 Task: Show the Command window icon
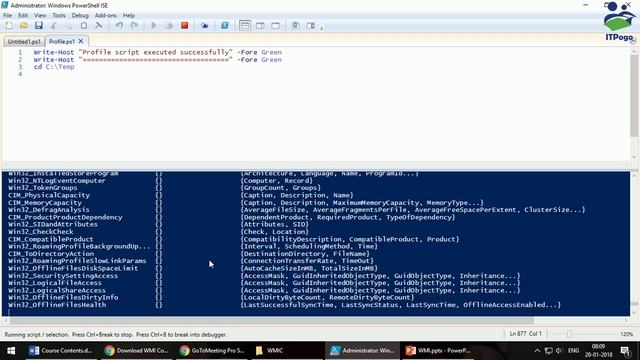coord(296,26)
